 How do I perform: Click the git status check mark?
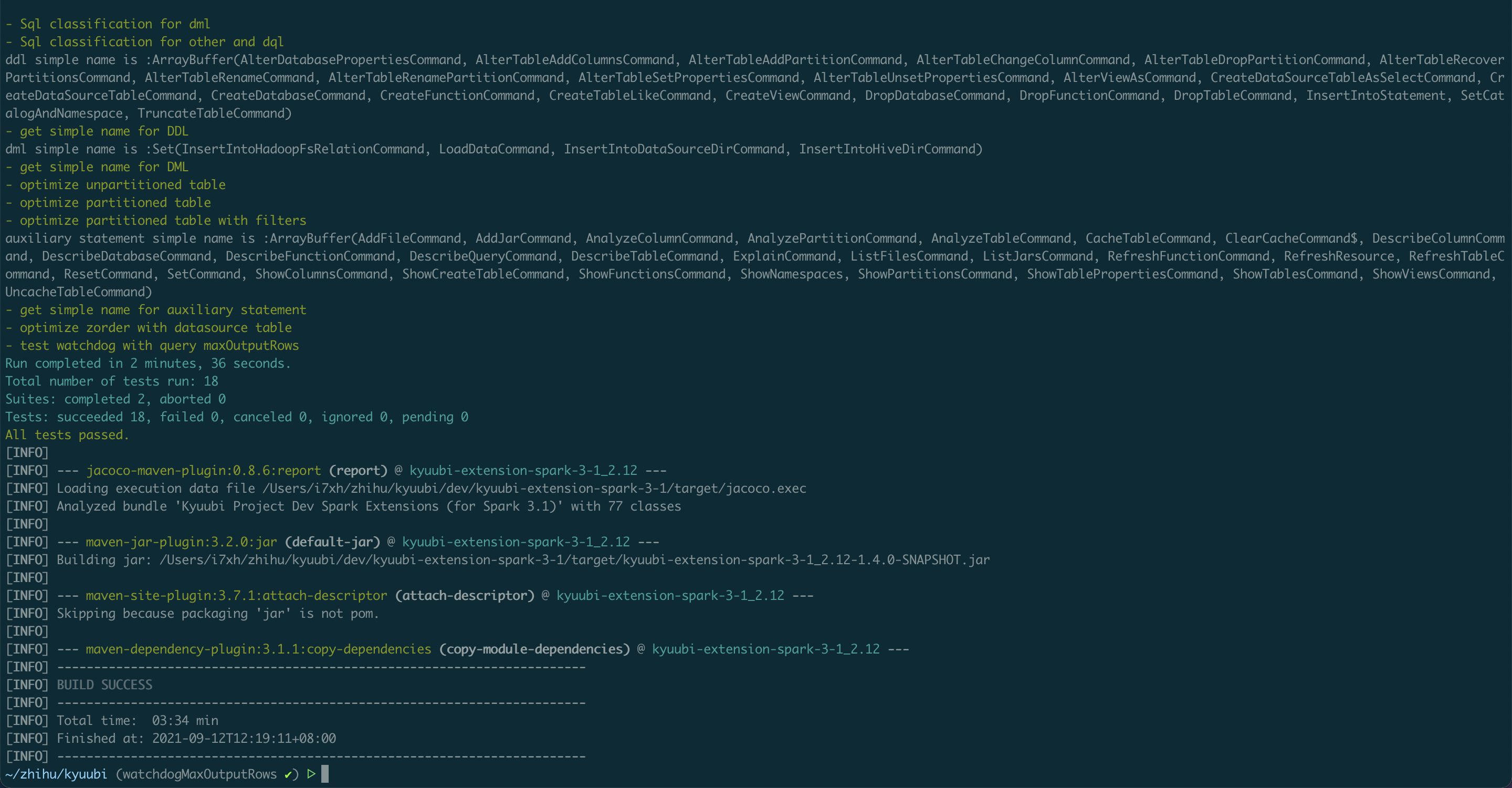(x=288, y=774)
